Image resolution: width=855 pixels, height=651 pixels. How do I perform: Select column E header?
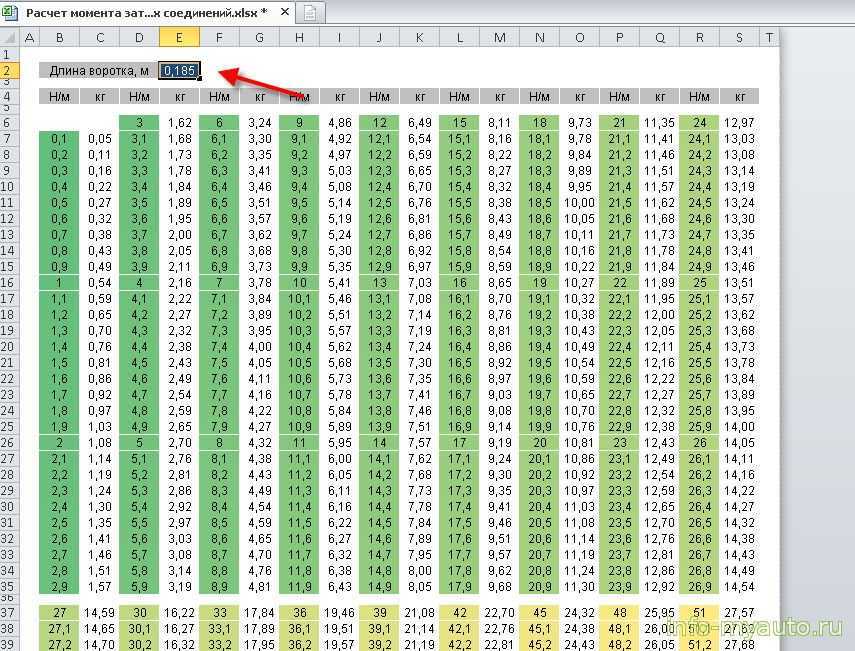pyautogui.click(x=179, y=38)
